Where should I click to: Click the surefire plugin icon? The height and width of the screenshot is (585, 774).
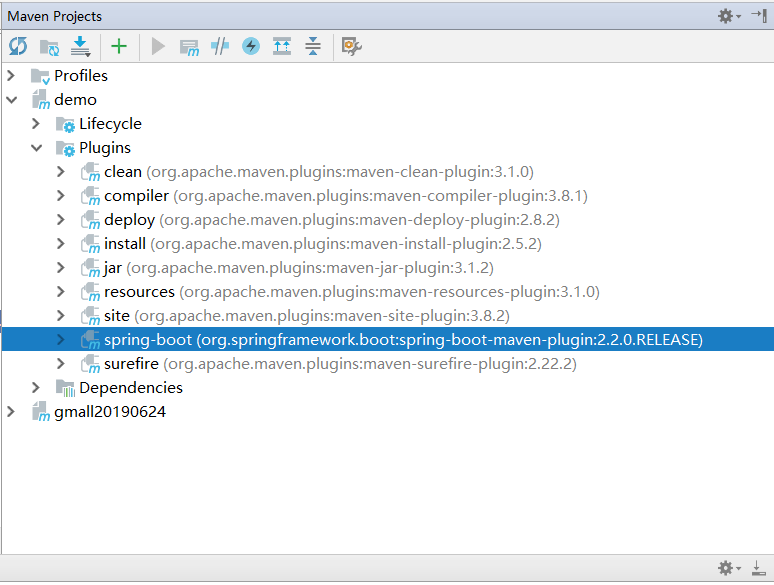point(91,364)
